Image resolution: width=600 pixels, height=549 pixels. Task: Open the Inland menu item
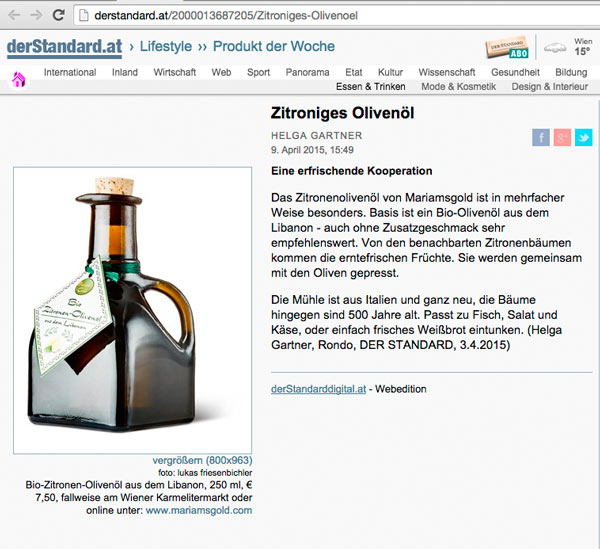(125, 72)
